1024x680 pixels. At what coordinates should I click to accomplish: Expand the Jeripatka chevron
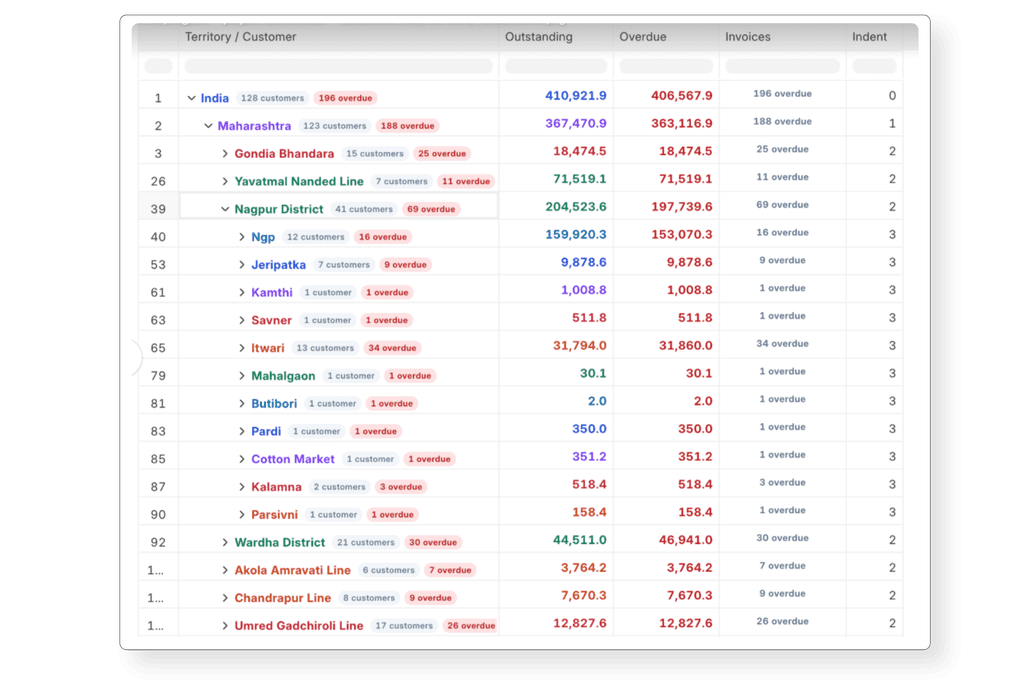pyautogui.click(x=242, y=265)
